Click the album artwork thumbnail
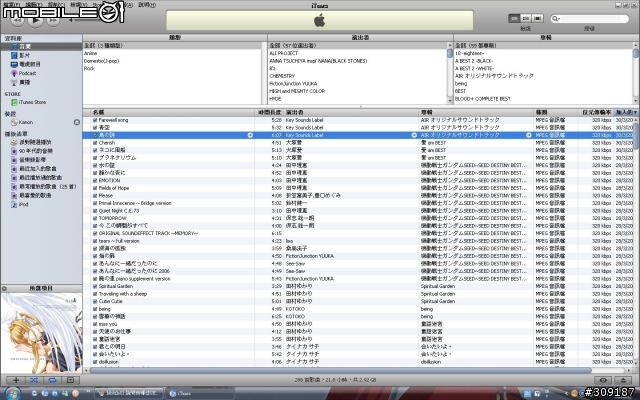The width and height of the screenshot is (640, 400). click(x=41, y=333)
